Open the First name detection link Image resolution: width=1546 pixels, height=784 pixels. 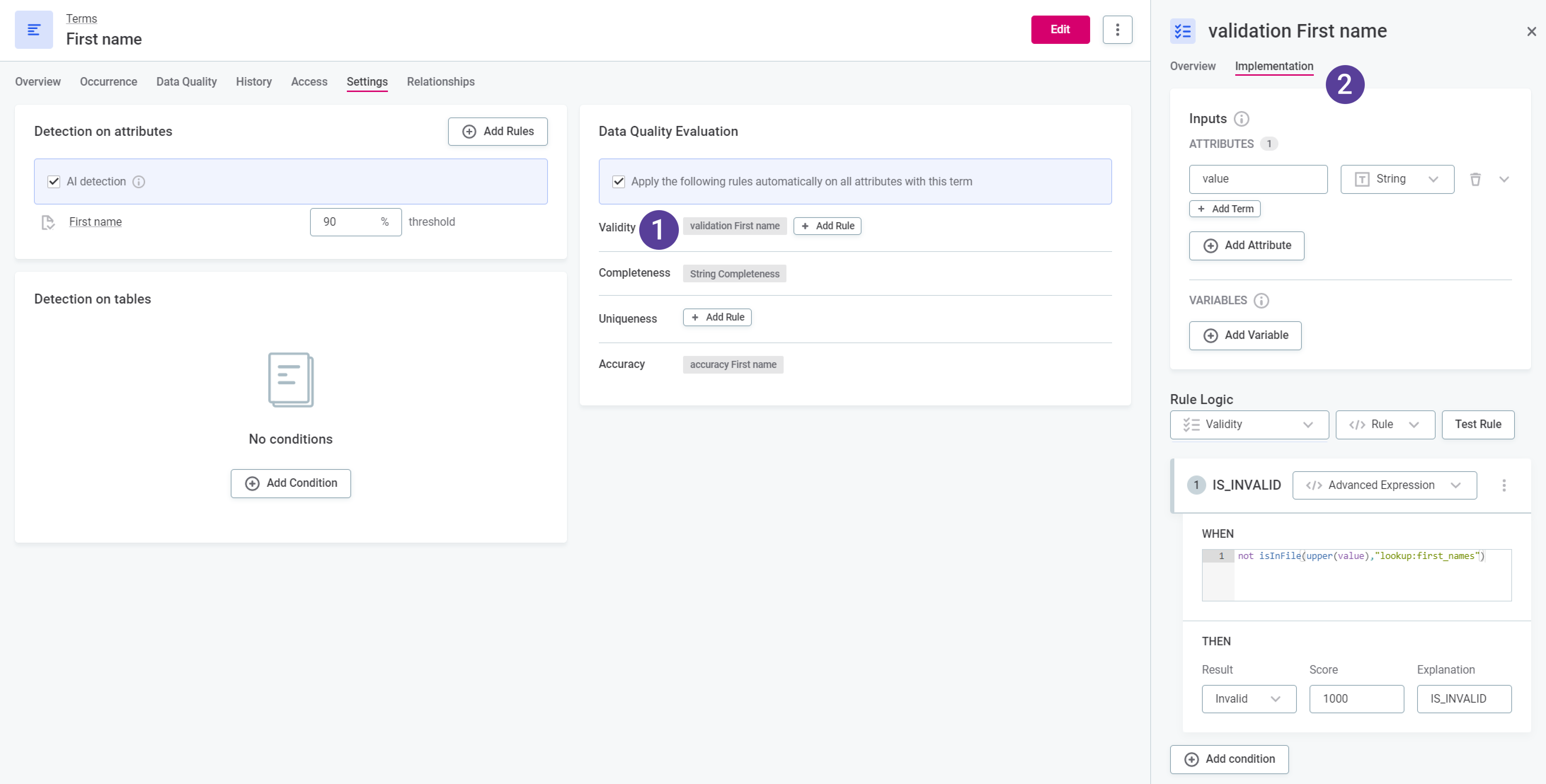(x=95, y=222)
